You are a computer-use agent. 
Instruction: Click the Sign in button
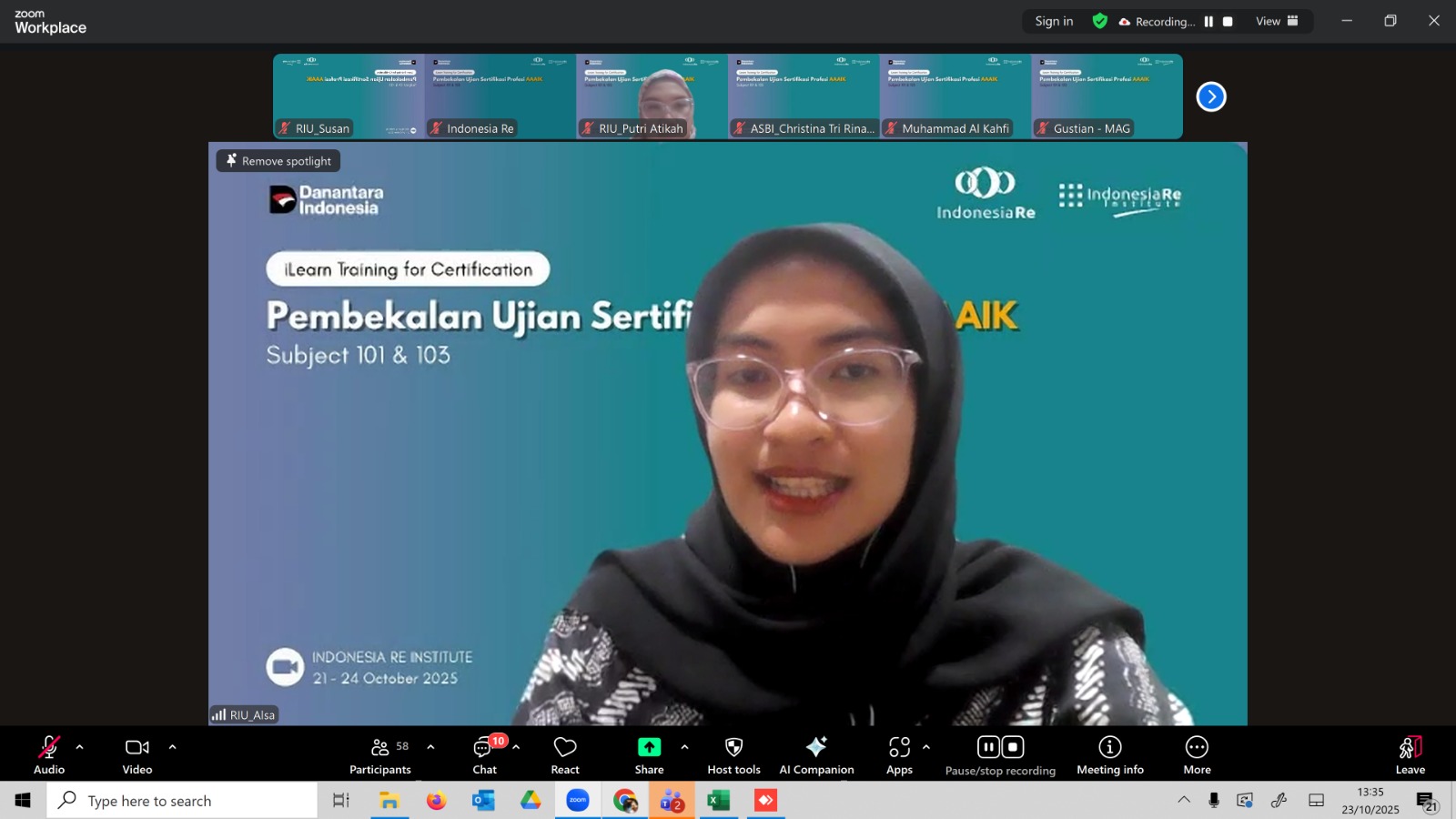1054,21
